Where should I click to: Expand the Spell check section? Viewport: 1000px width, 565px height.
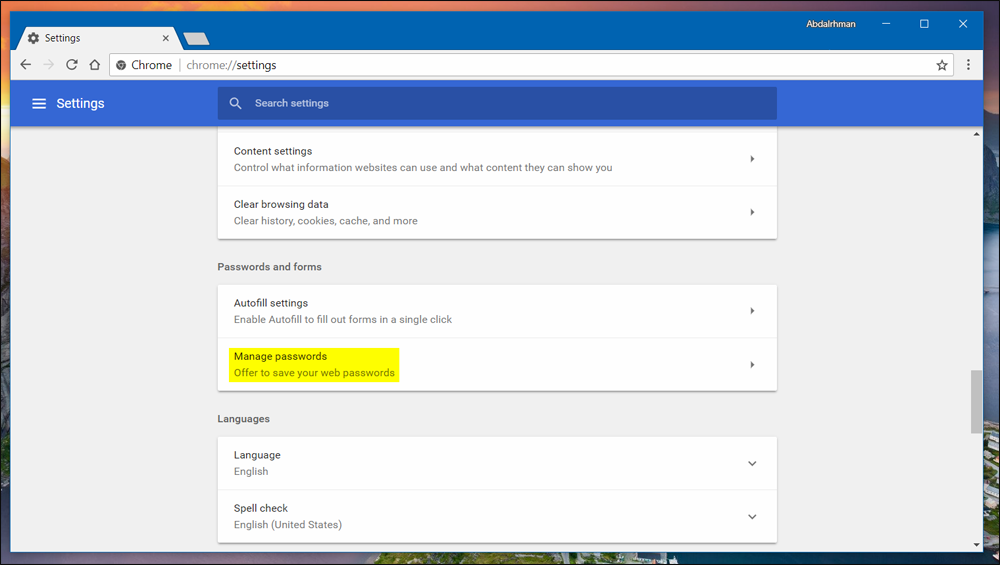tap(497, 517)
